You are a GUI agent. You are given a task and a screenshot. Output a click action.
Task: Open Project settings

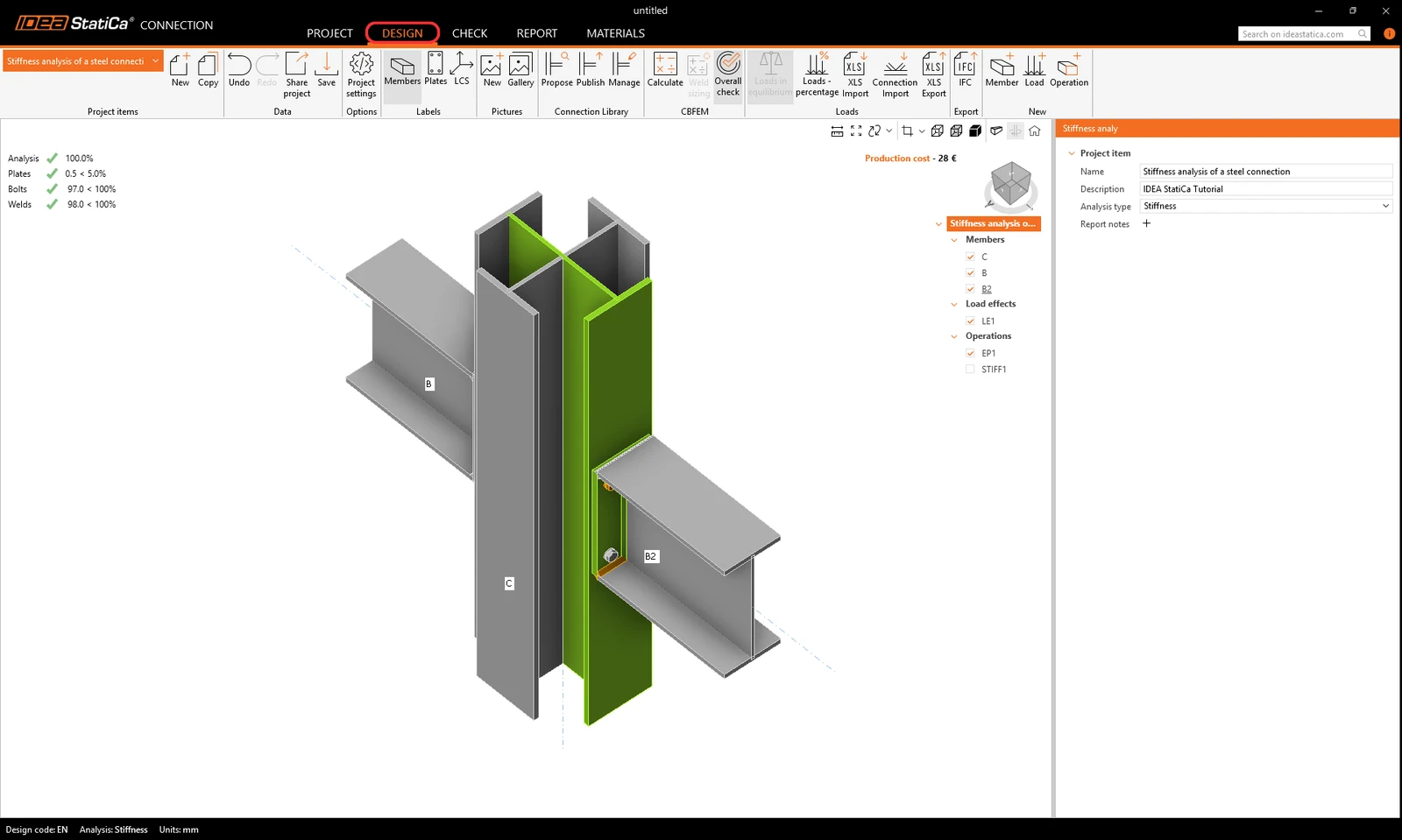[361, 74]
